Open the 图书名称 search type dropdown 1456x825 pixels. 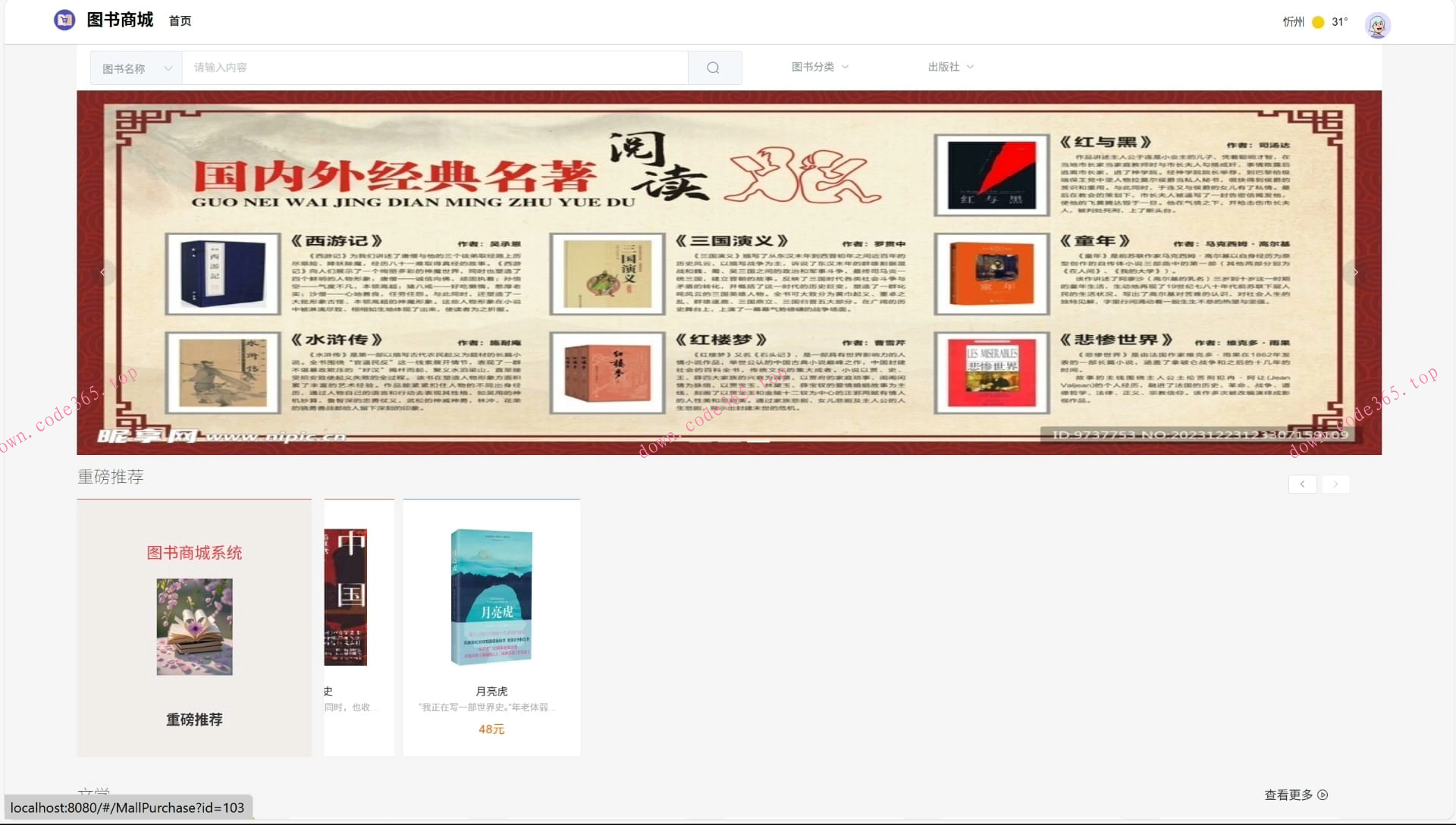[x=135, y=67]
